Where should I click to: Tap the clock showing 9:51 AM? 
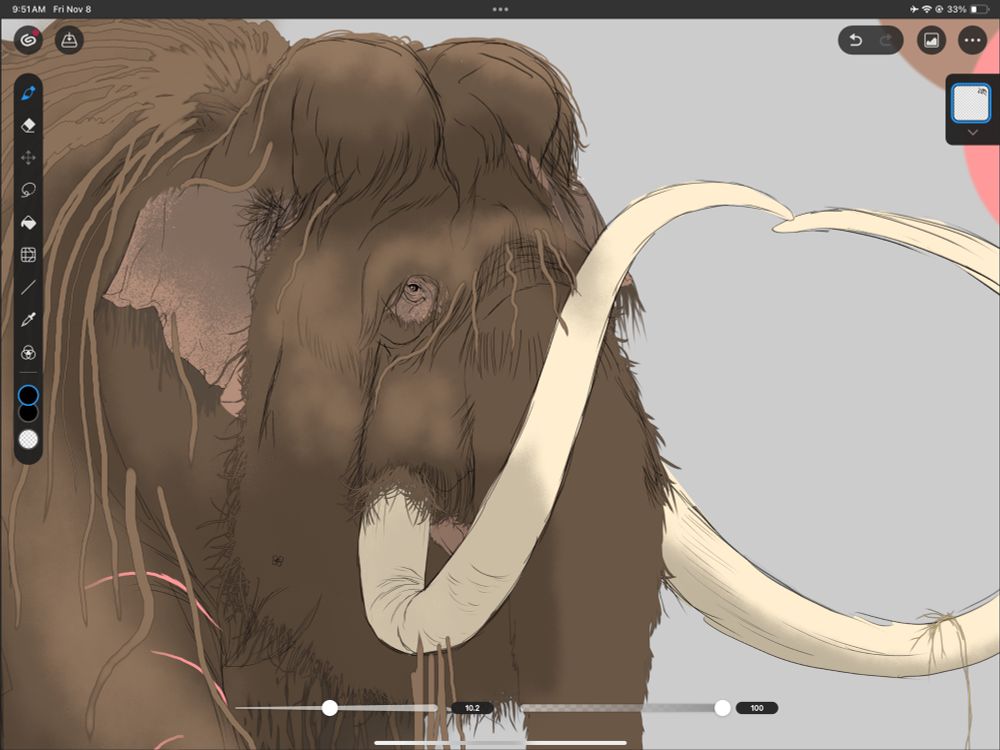[x=29, y=10]
